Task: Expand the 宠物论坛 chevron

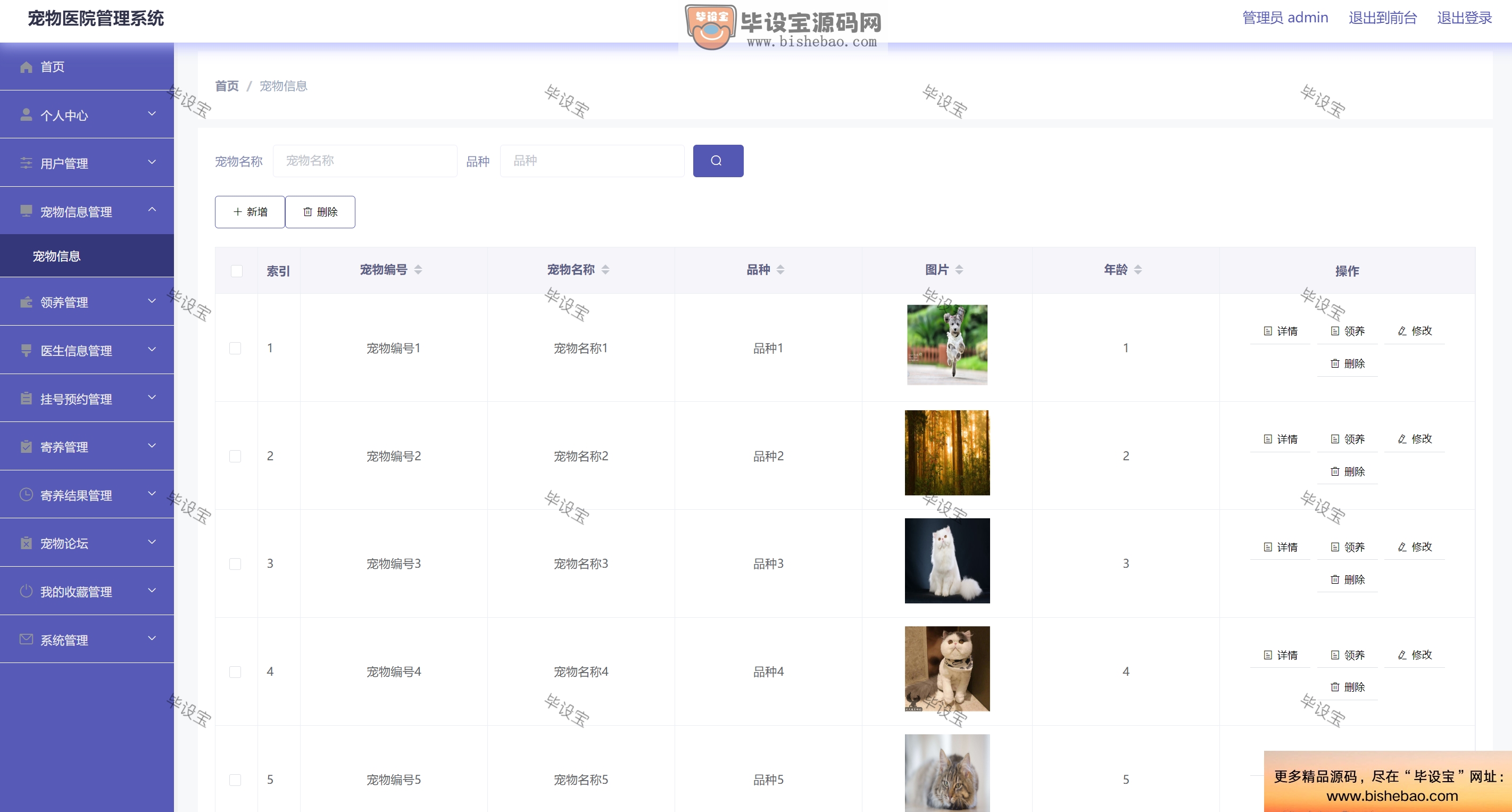Action: coord(152,542)
